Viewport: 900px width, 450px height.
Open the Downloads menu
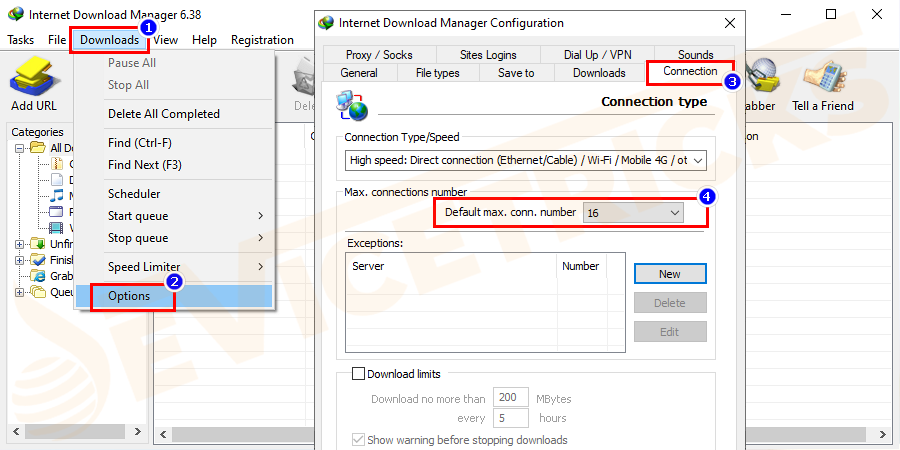[x=109, y=40]
